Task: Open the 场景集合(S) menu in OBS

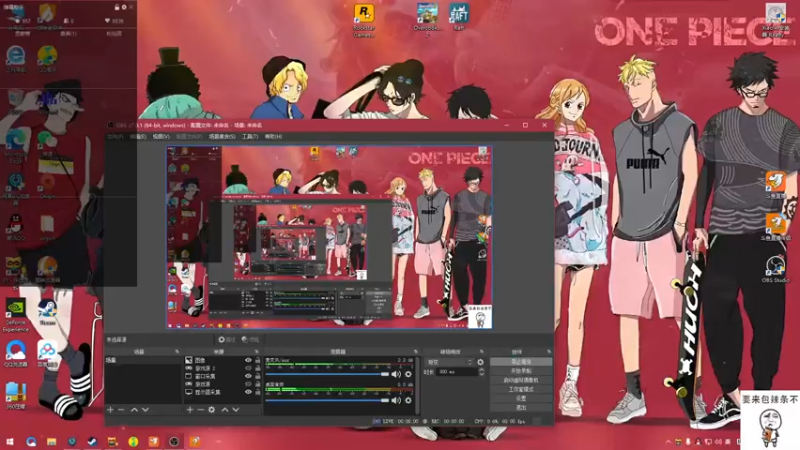Action: pyautogui.click(x=222, y=137)
